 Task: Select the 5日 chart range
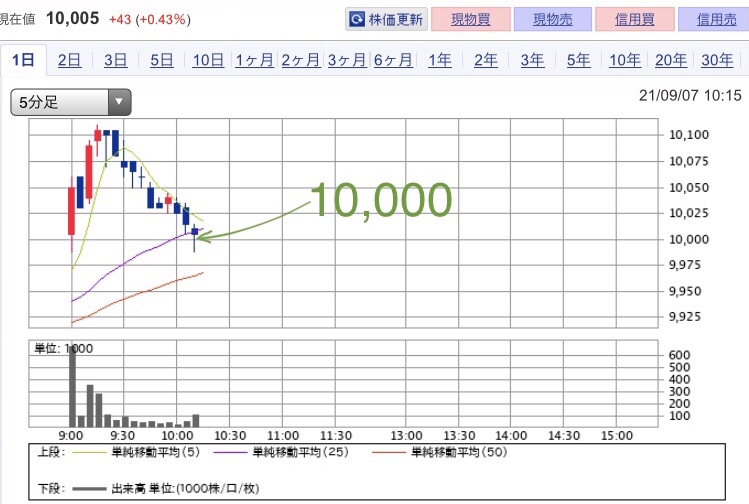[x=162, y=60]
